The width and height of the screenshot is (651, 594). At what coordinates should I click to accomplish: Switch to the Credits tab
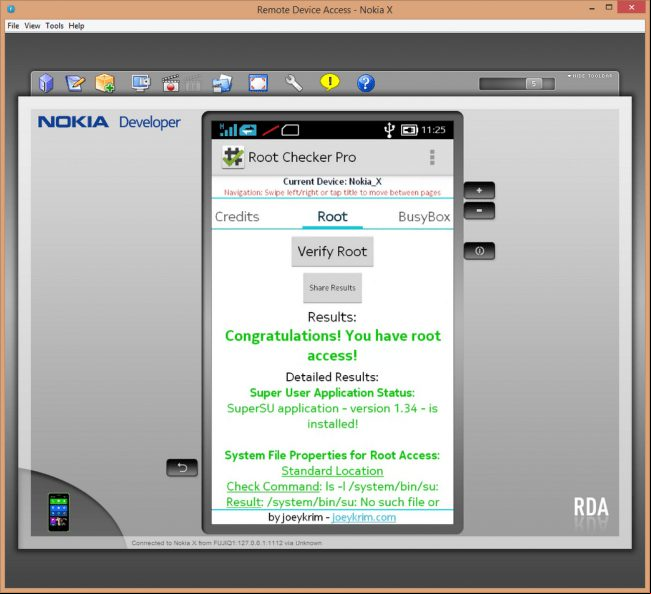[237, 217]
